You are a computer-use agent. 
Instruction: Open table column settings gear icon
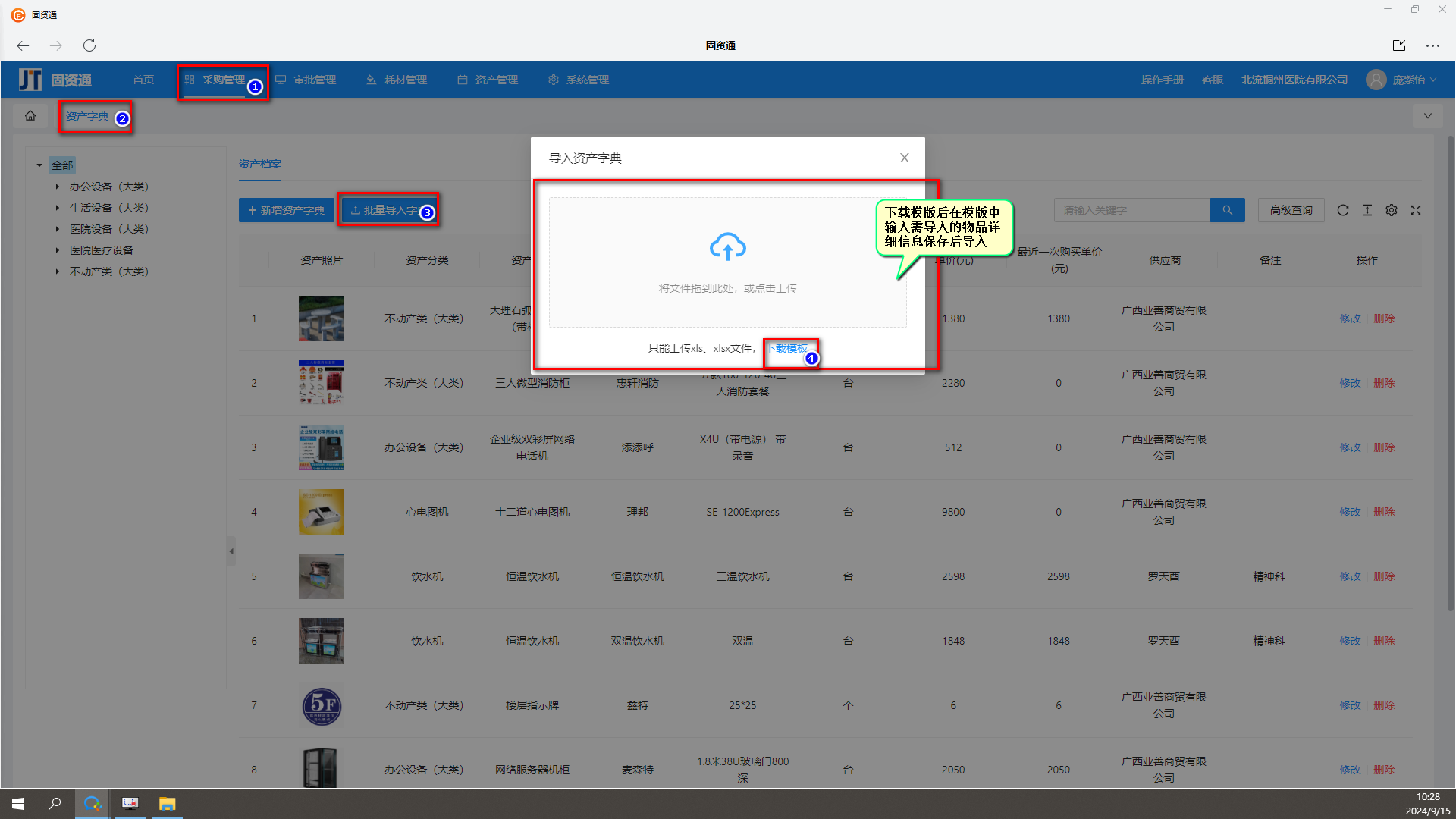click(x=1392, y=210)
